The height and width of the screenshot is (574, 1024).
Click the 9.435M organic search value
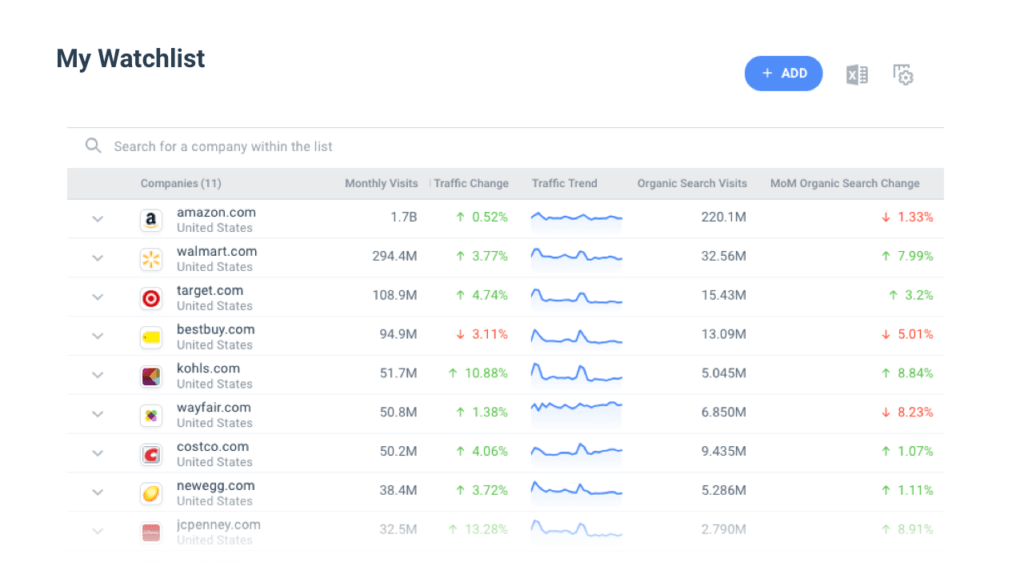[724, 452]
